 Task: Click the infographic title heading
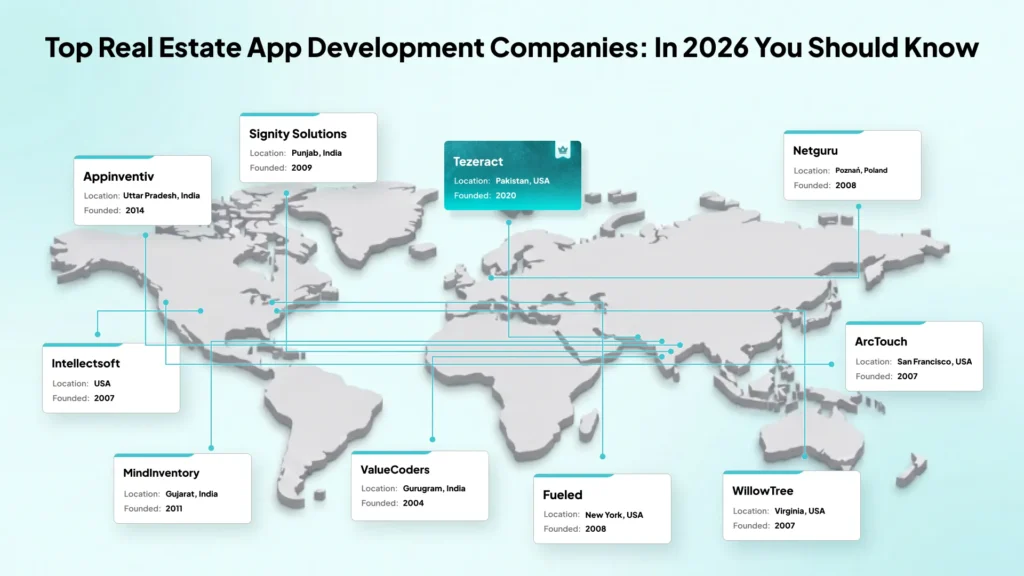coord(511,47)
